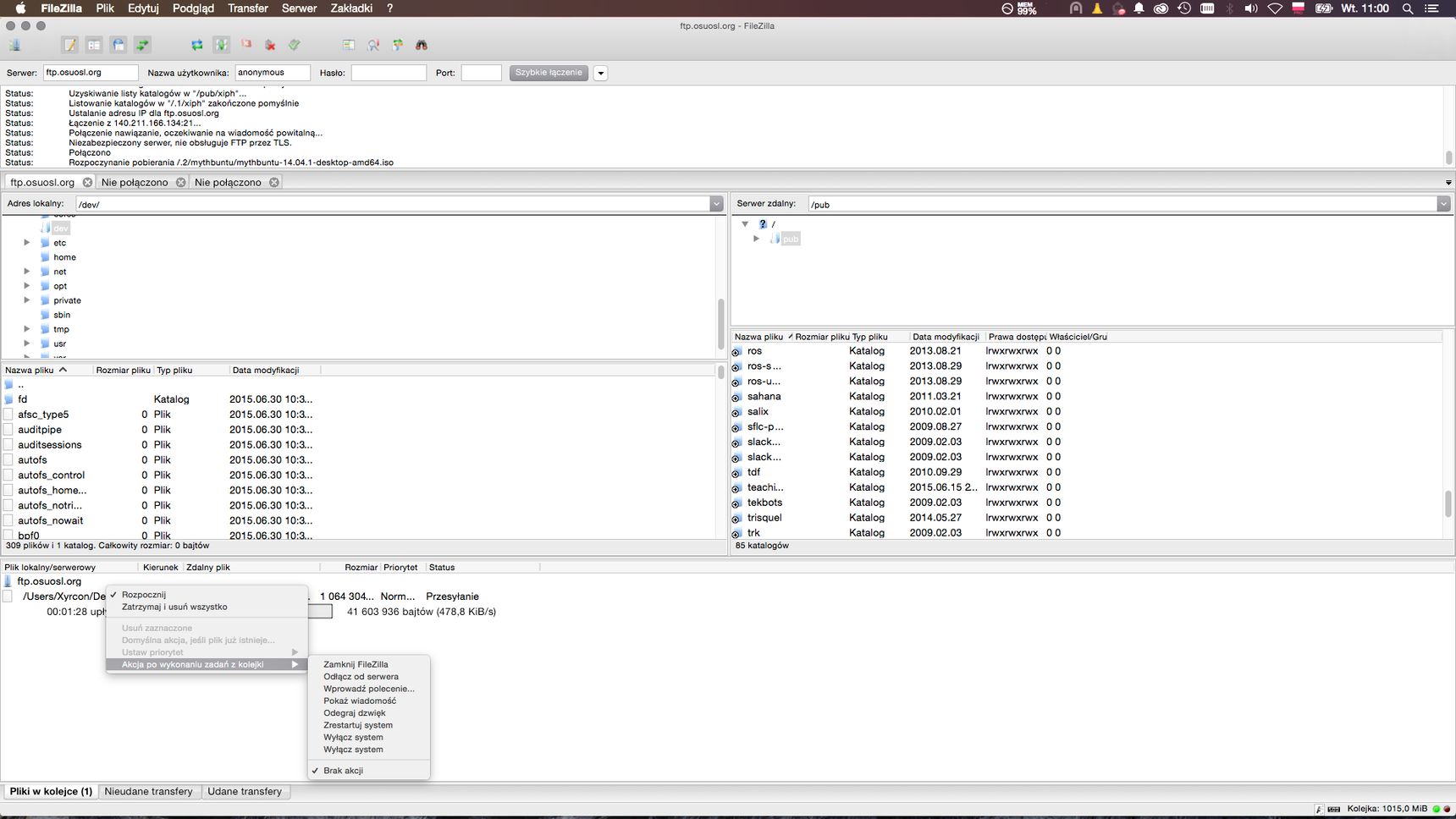Open the volume menu bar icon
Viewport: 1456px width, 819px height.
tap(1251, 8)
